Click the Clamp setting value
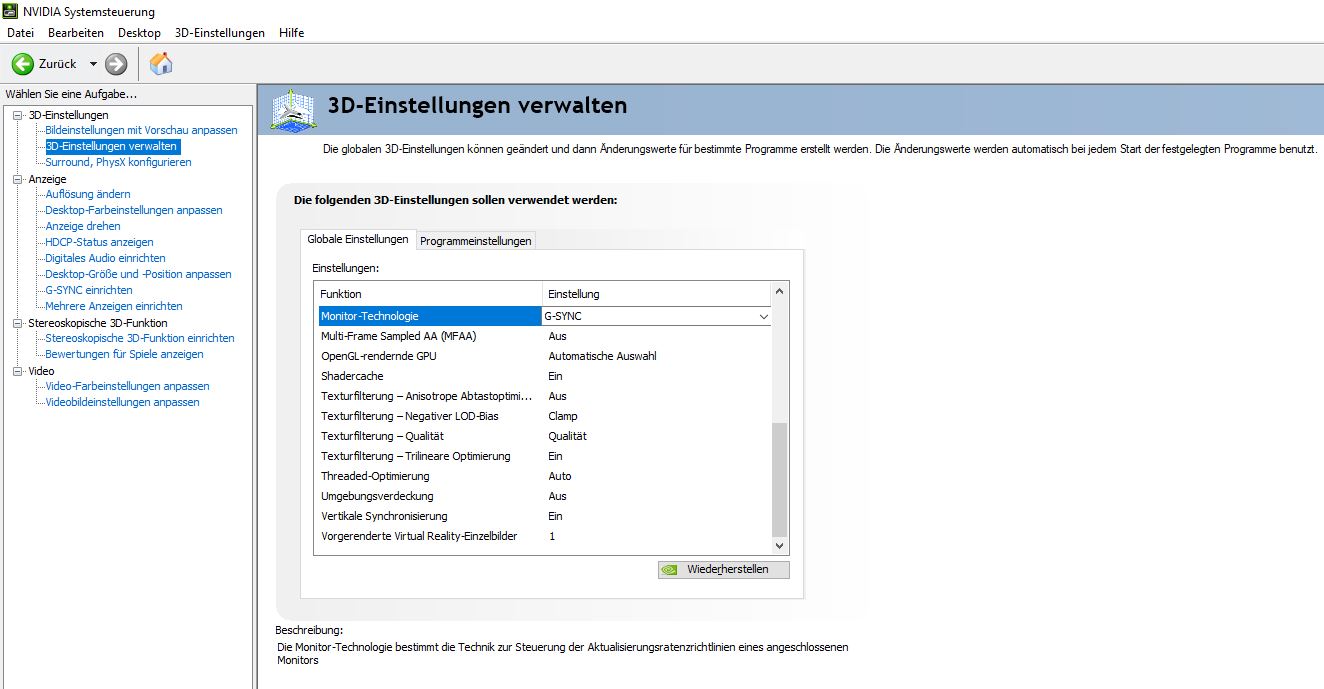Image resolution: width=1324 pixels, height=689 pixels. [563, 416]
